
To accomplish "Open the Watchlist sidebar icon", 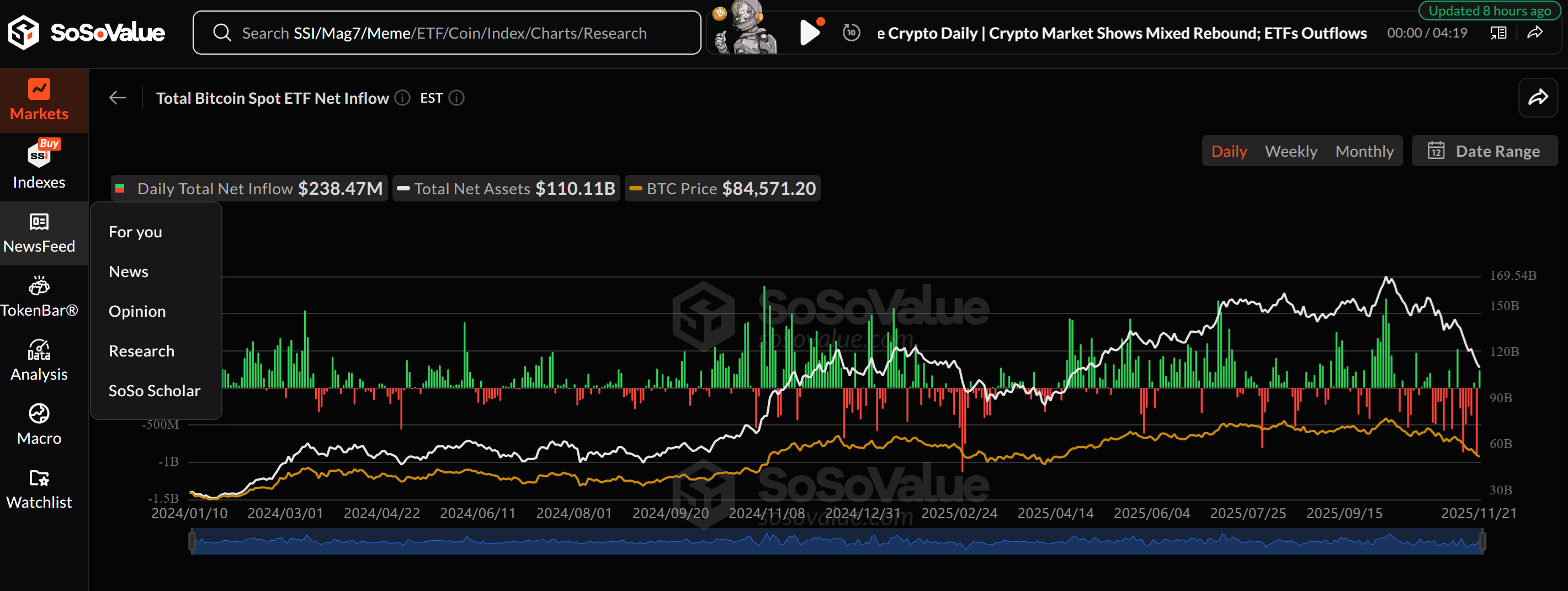I will click(39, 489).
